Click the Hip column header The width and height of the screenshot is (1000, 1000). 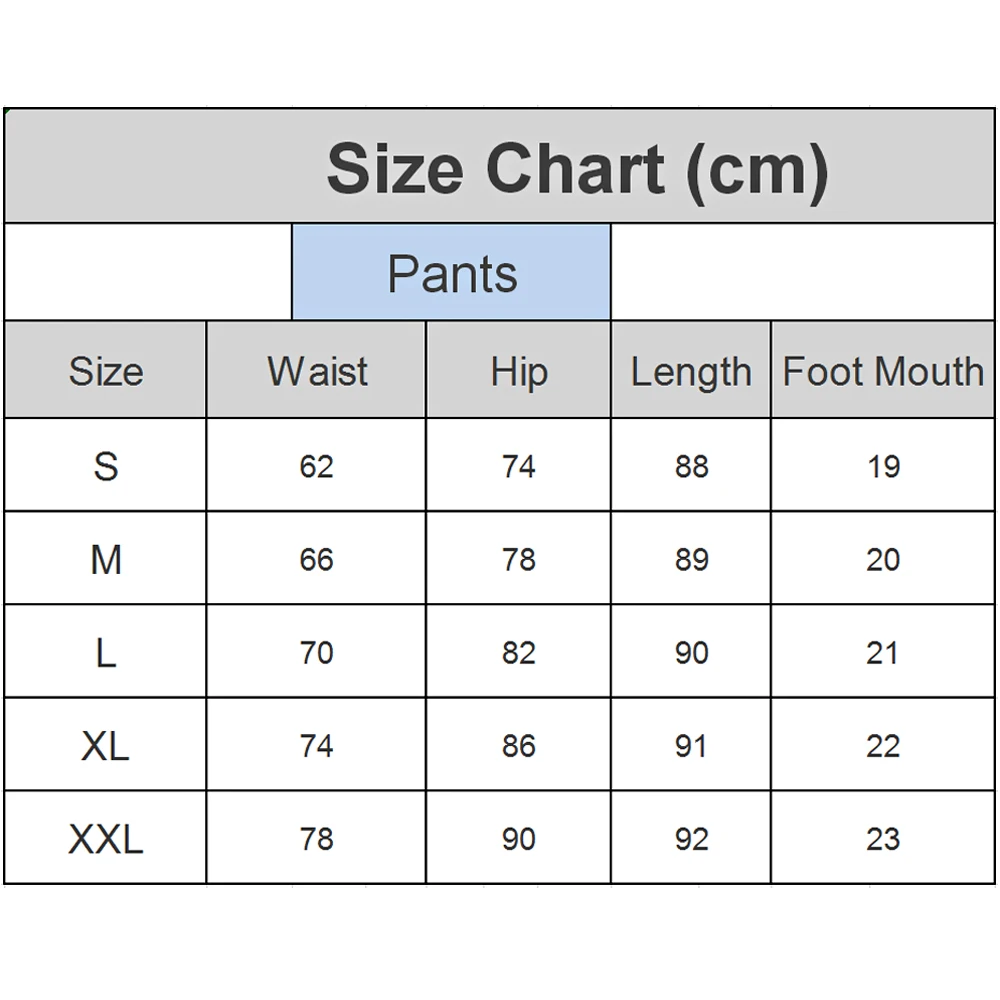coord(519,371)
